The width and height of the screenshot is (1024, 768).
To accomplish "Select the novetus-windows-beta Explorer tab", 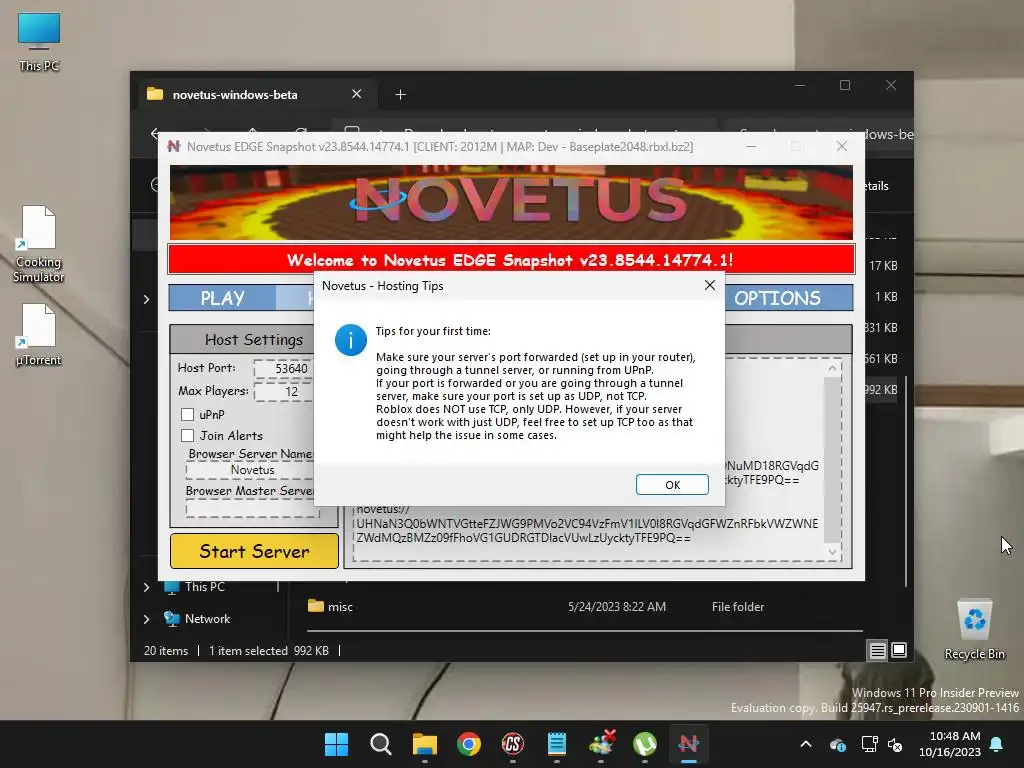I will click(x=235, y=95).
